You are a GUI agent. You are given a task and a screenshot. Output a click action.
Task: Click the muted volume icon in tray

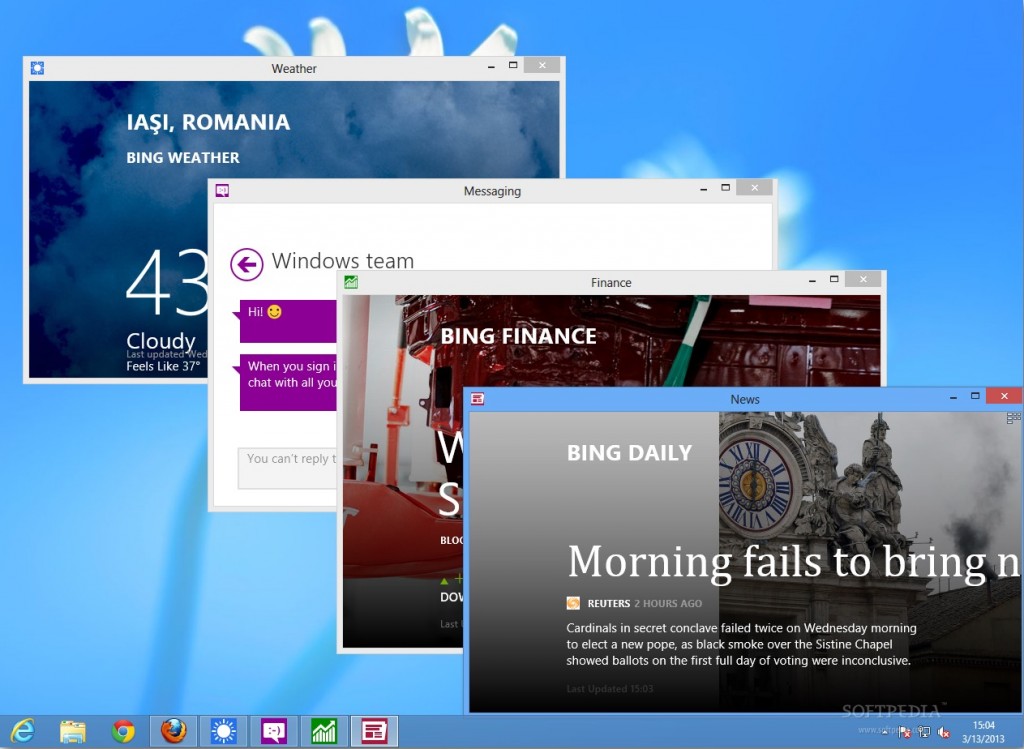[x=944, y=732]
